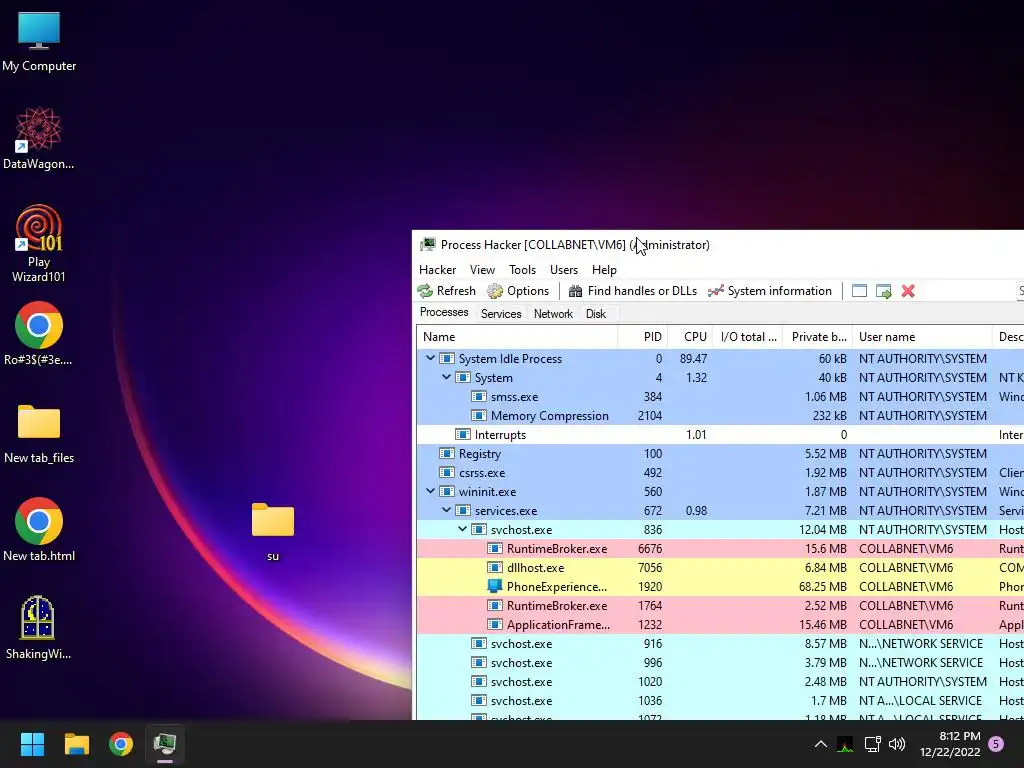1024x768 pixels.
Task: Switch to the Network tab
Action: tap(553, 314)
